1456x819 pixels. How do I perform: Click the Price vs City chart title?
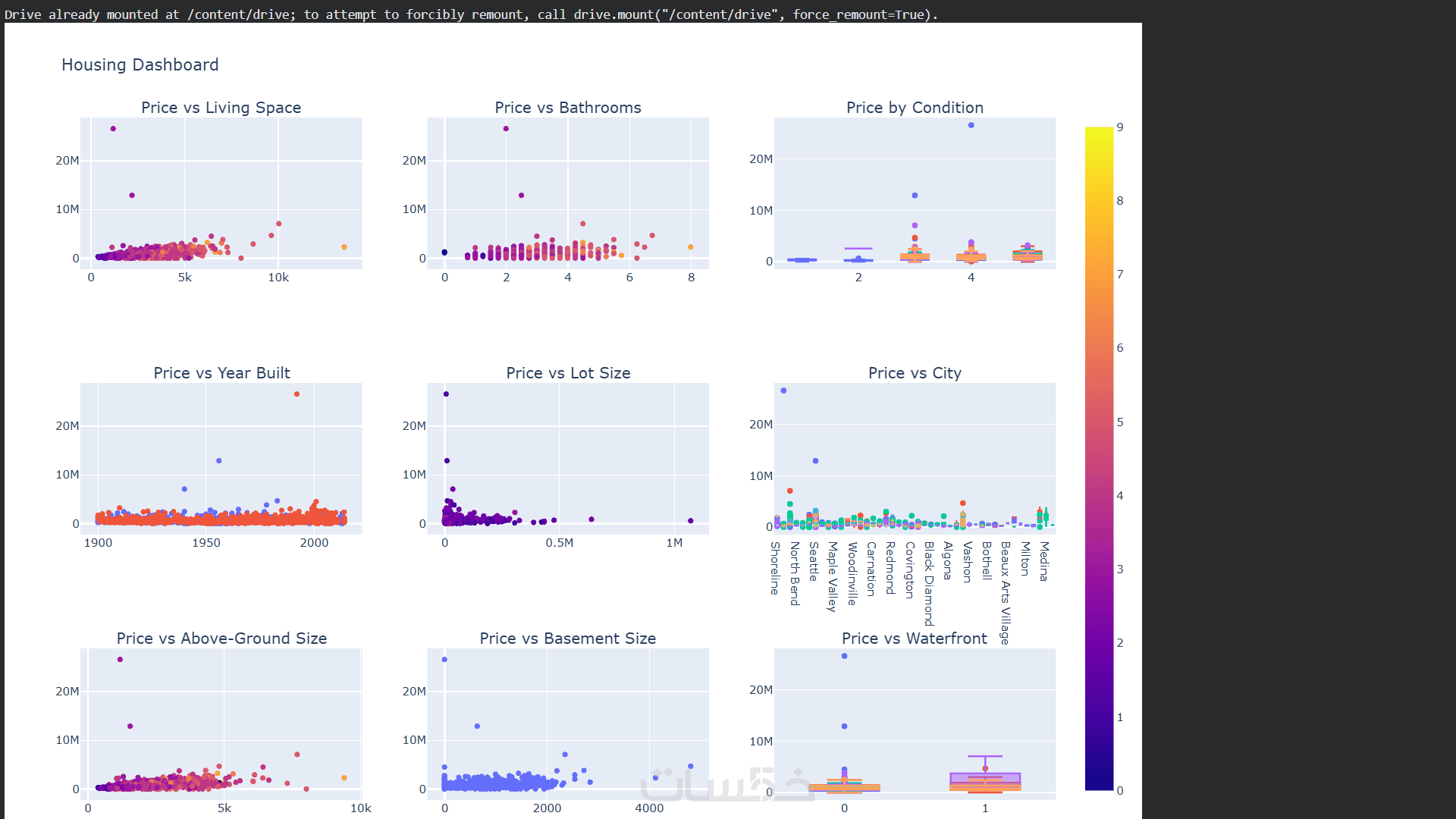(915, 373)
